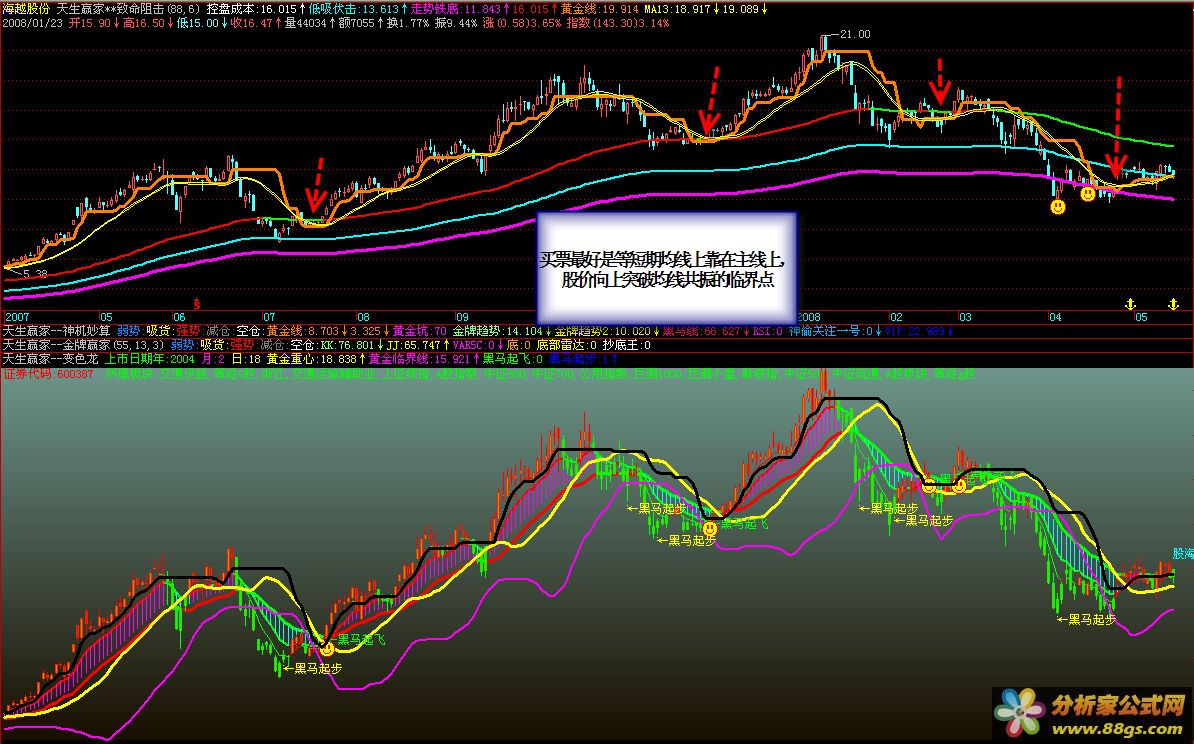Screen dimensions: 1194x744
Task: Click the KK:76.801 value
Action: click(347, 345)
